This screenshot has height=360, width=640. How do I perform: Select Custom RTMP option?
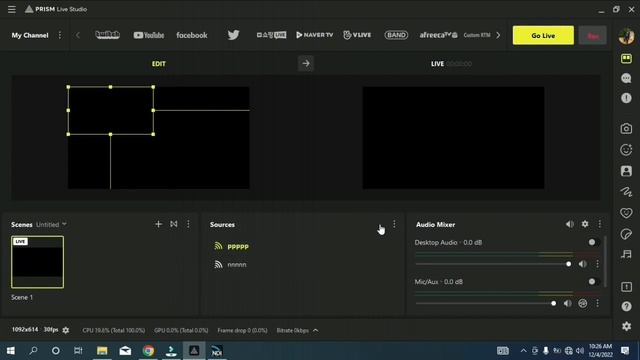[477, 35]
